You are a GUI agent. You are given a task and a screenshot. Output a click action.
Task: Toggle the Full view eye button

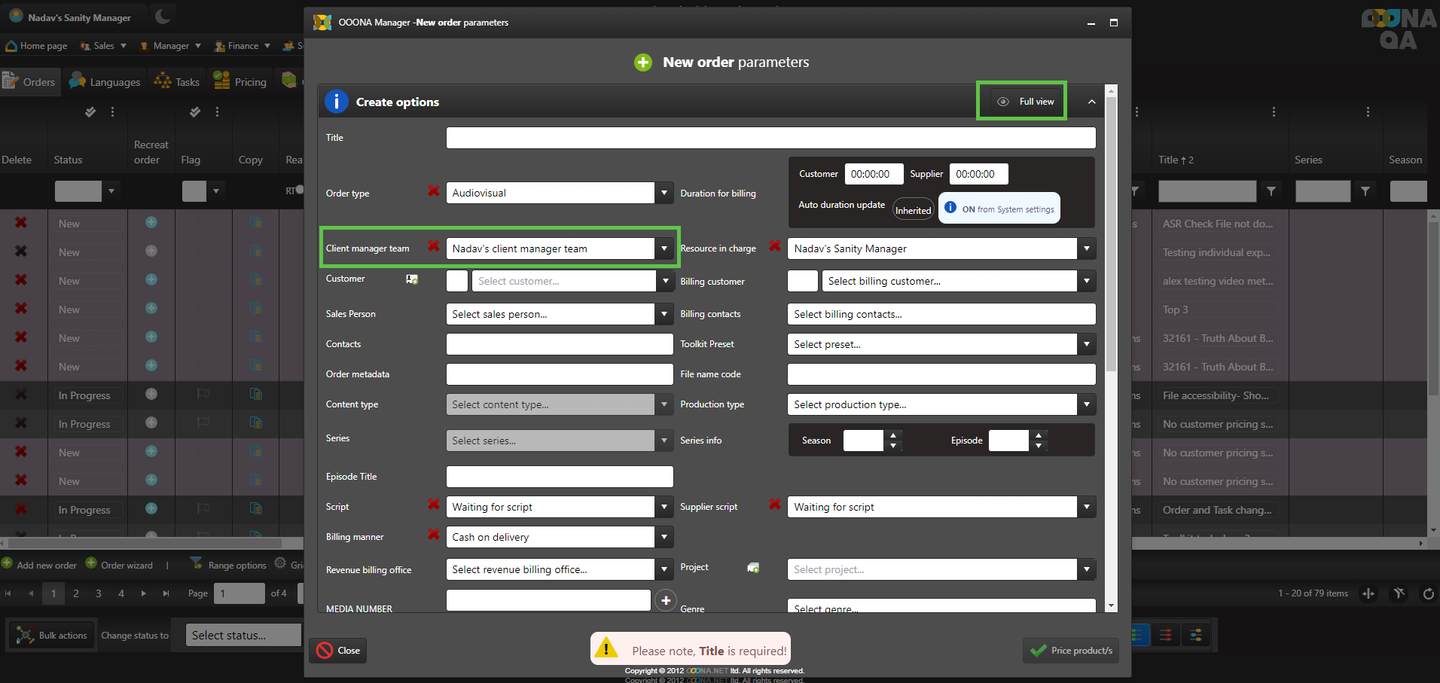(x=1021, y=102)
